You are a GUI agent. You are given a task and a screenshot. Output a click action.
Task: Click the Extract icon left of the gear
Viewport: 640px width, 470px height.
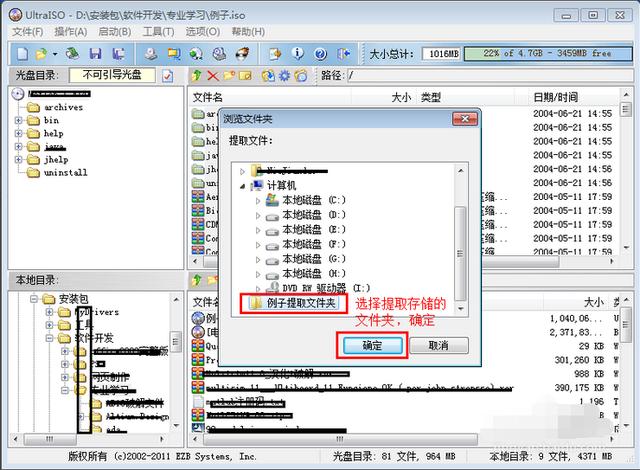click(268, 75)
